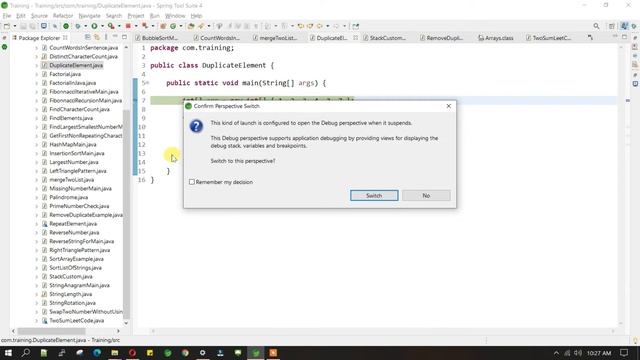Screen dimensions: 640x360
Task: Open the Package Explorer view menu
Action: [106, 37]
